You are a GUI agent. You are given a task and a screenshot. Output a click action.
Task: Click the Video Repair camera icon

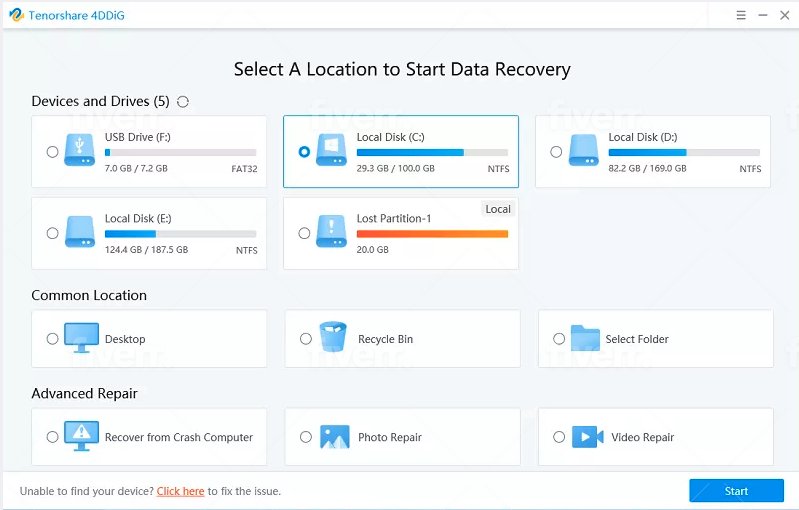click(588, 437)
